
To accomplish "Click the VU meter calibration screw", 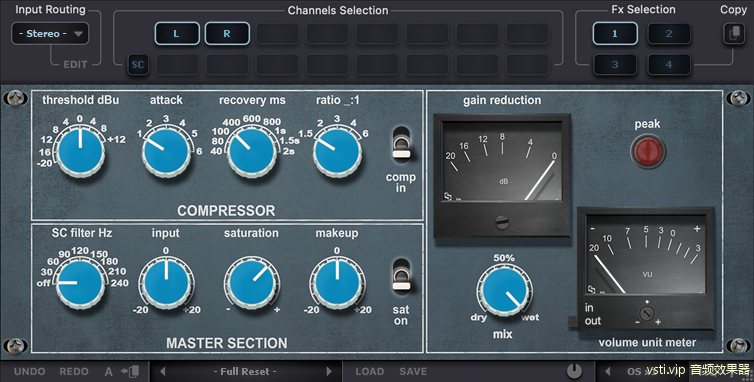I will 647,314.
